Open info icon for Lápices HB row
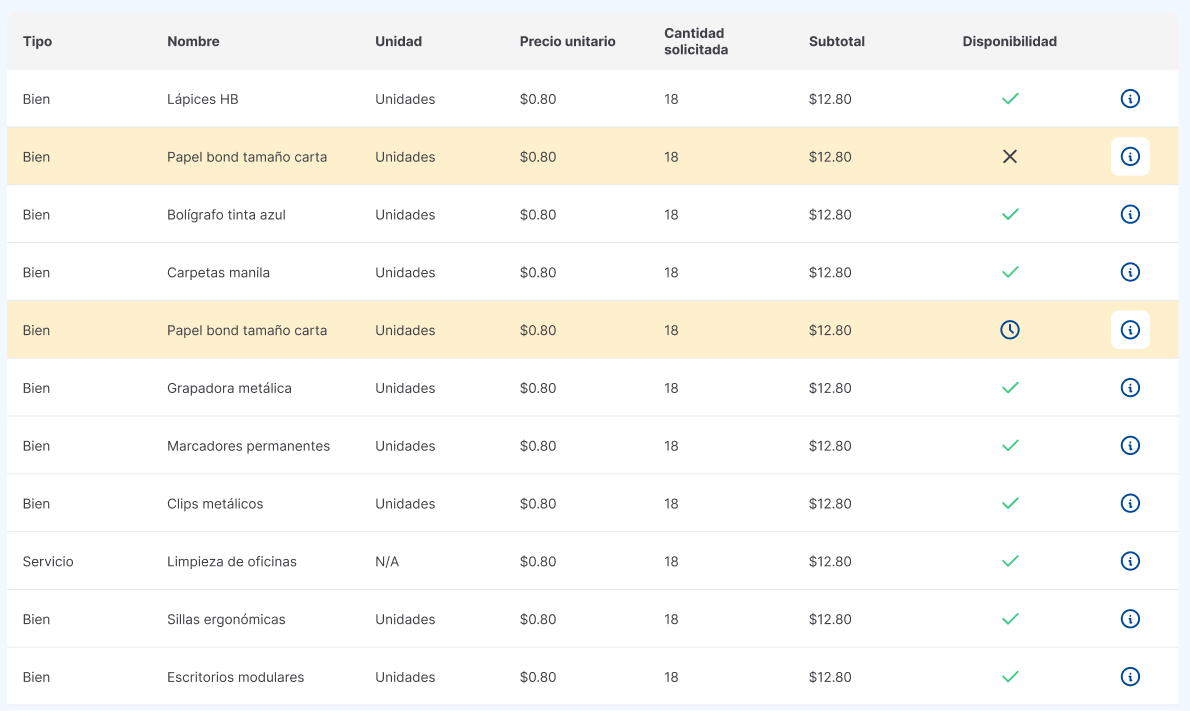This screenshot has width=1190, height=711. (x=1130, y=99)
